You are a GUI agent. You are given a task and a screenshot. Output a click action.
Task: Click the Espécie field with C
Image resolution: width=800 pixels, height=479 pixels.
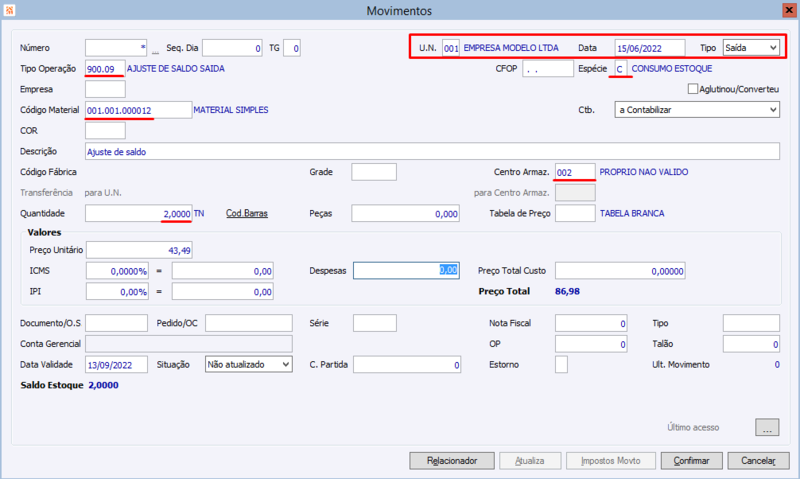620,68
